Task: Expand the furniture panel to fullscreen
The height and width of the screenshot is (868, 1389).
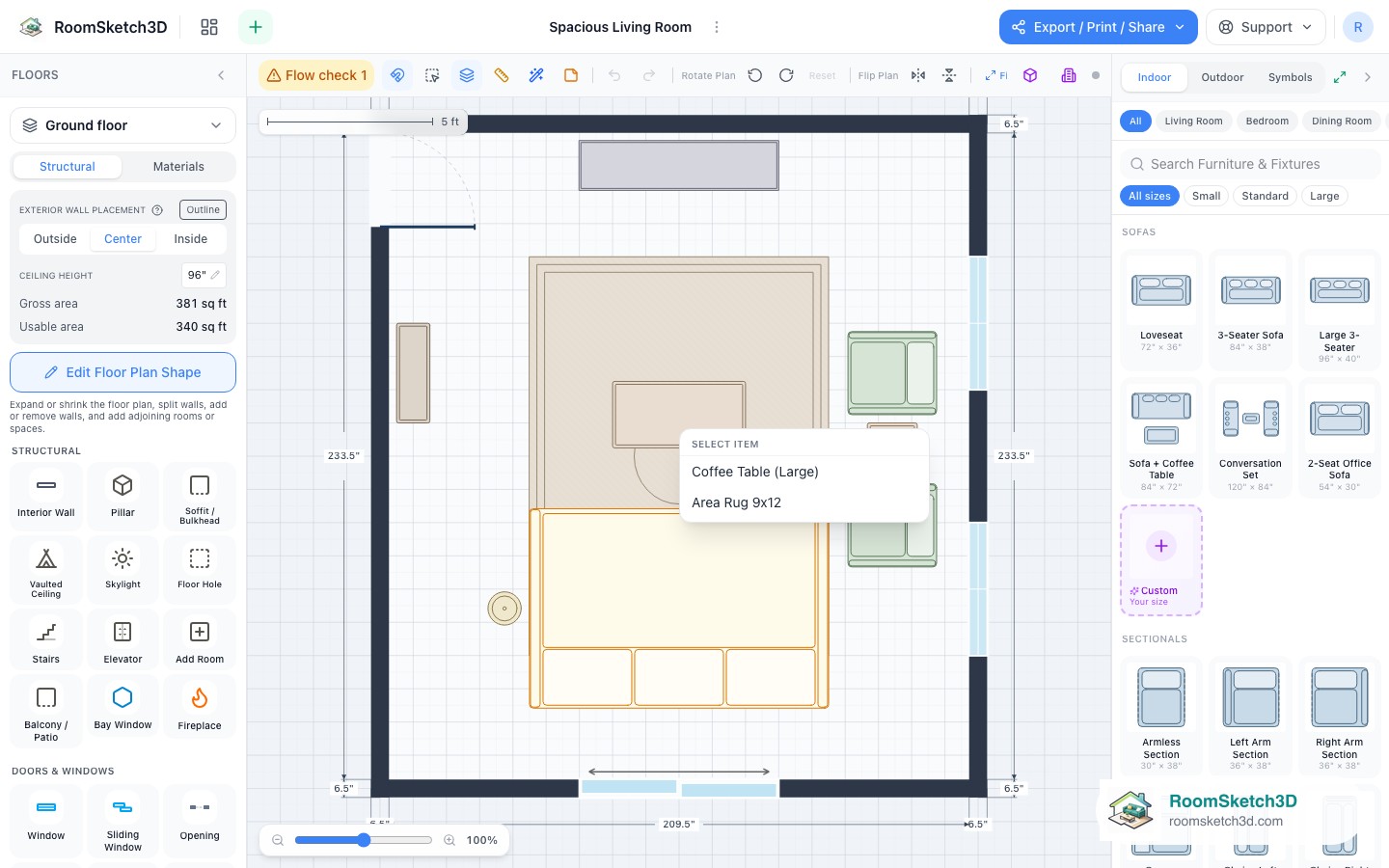Action: tap(1340, 77)
